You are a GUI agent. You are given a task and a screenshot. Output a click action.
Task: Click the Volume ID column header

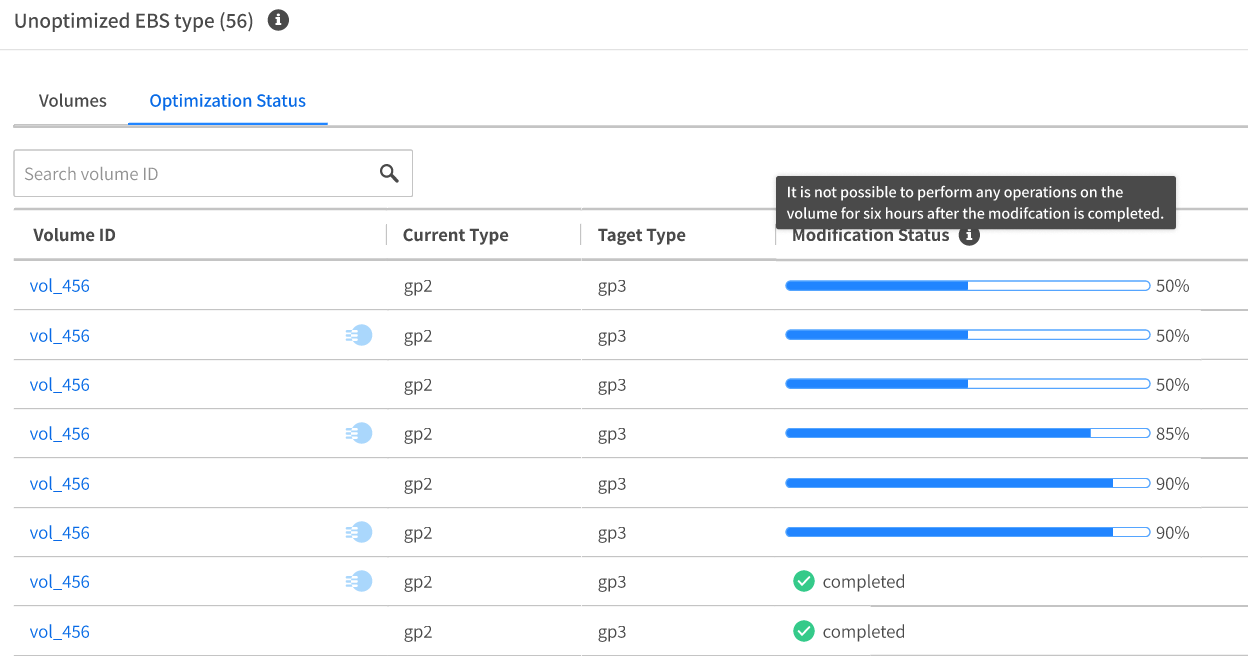pyautogui.click(x=74, y=236)
